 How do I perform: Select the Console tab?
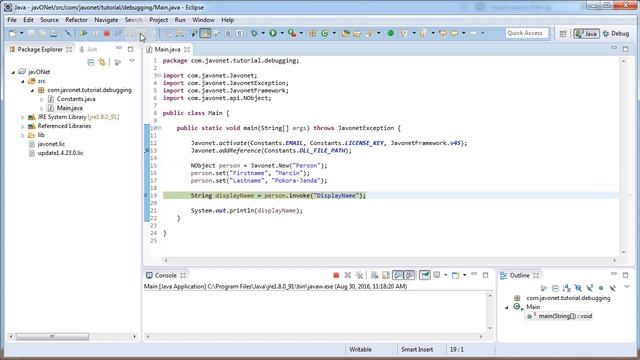(x=166, y=276)
